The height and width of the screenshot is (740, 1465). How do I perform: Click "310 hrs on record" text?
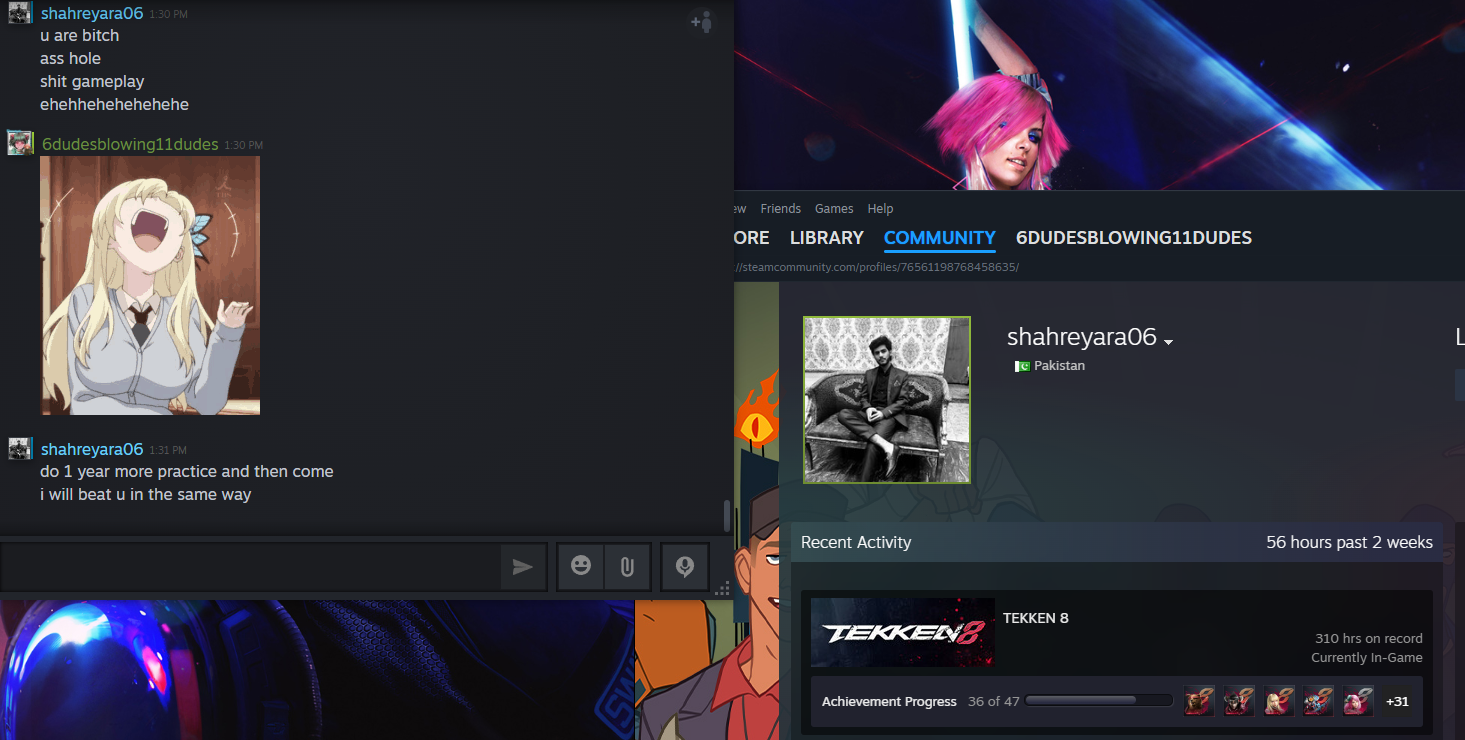(1369, 639)
